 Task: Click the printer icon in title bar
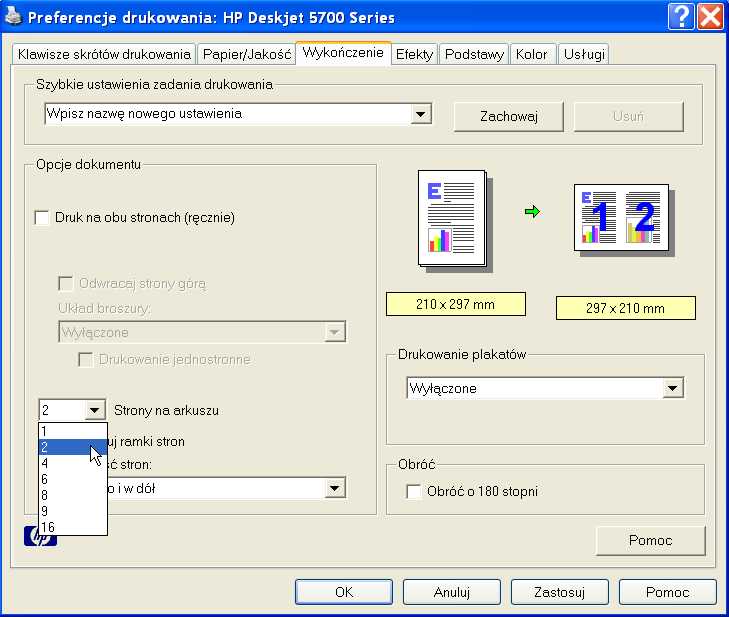coord(13,16)
